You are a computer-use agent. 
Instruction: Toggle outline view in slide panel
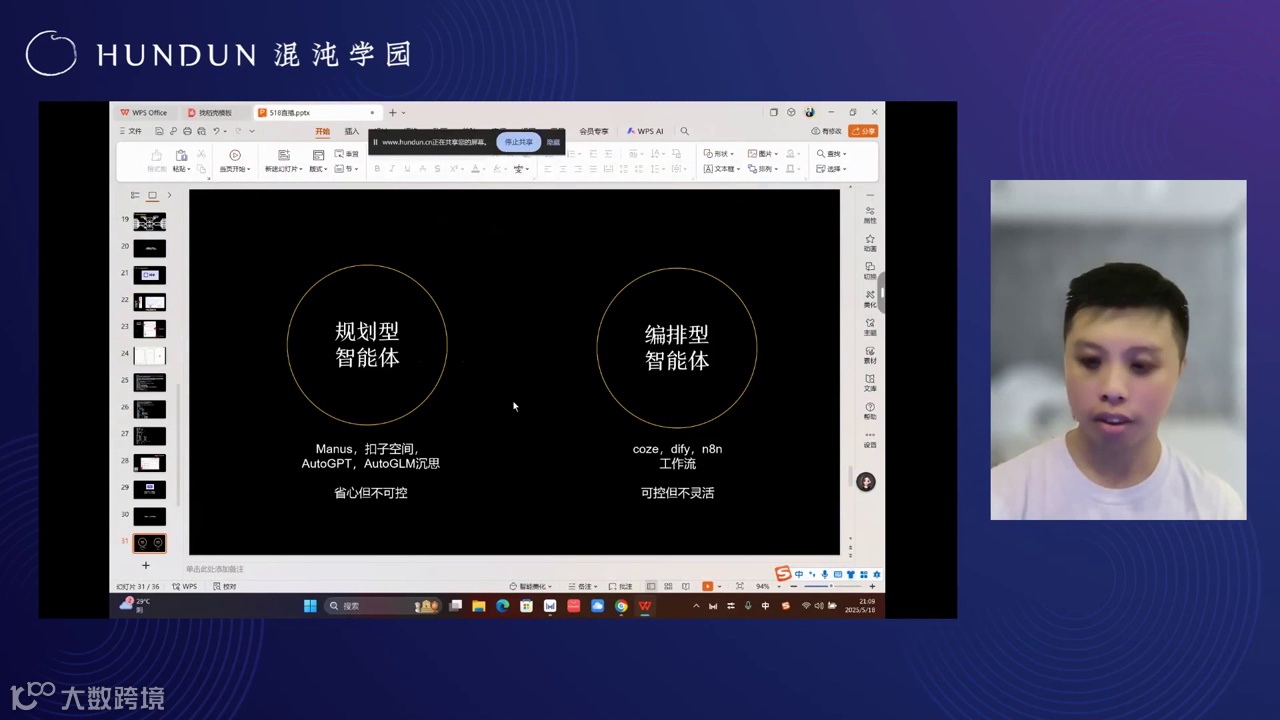(x=135, y=195)
